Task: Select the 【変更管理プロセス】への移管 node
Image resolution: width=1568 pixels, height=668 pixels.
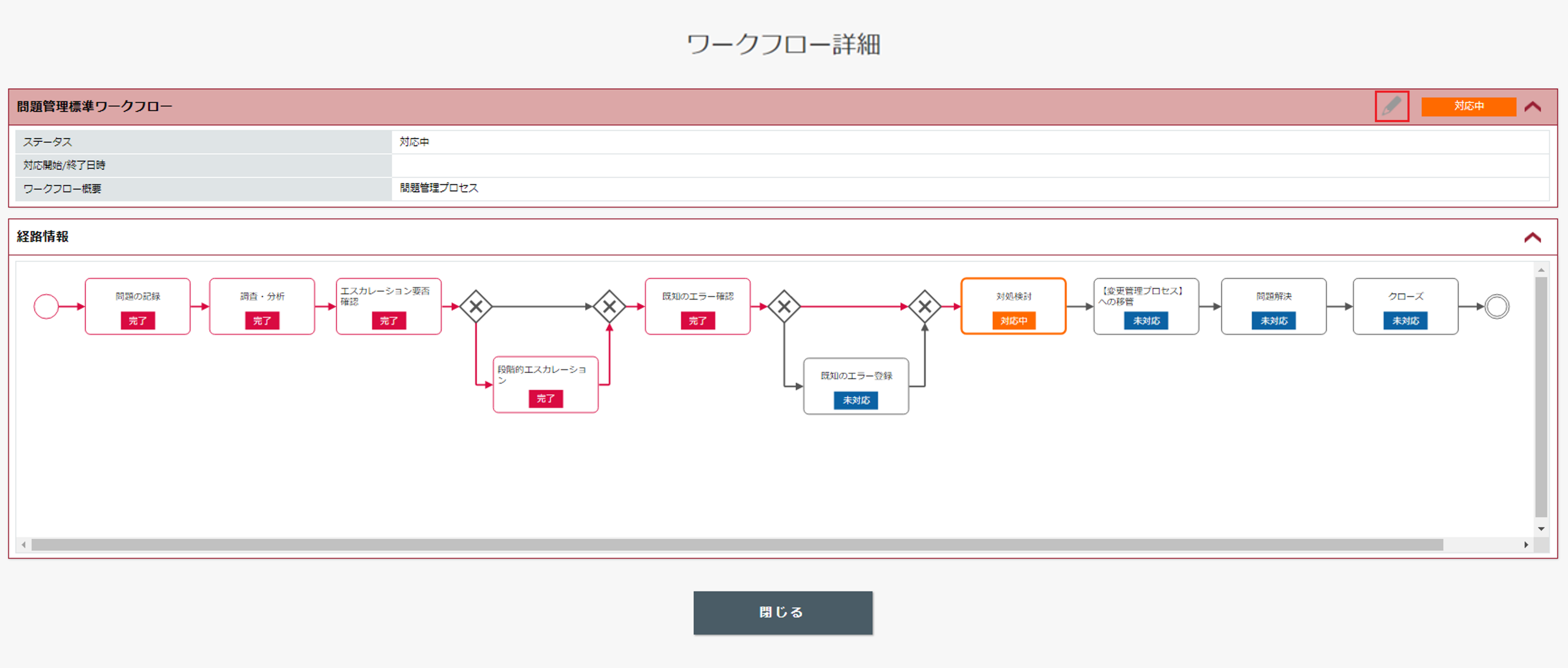Action: pos(1146,306)
